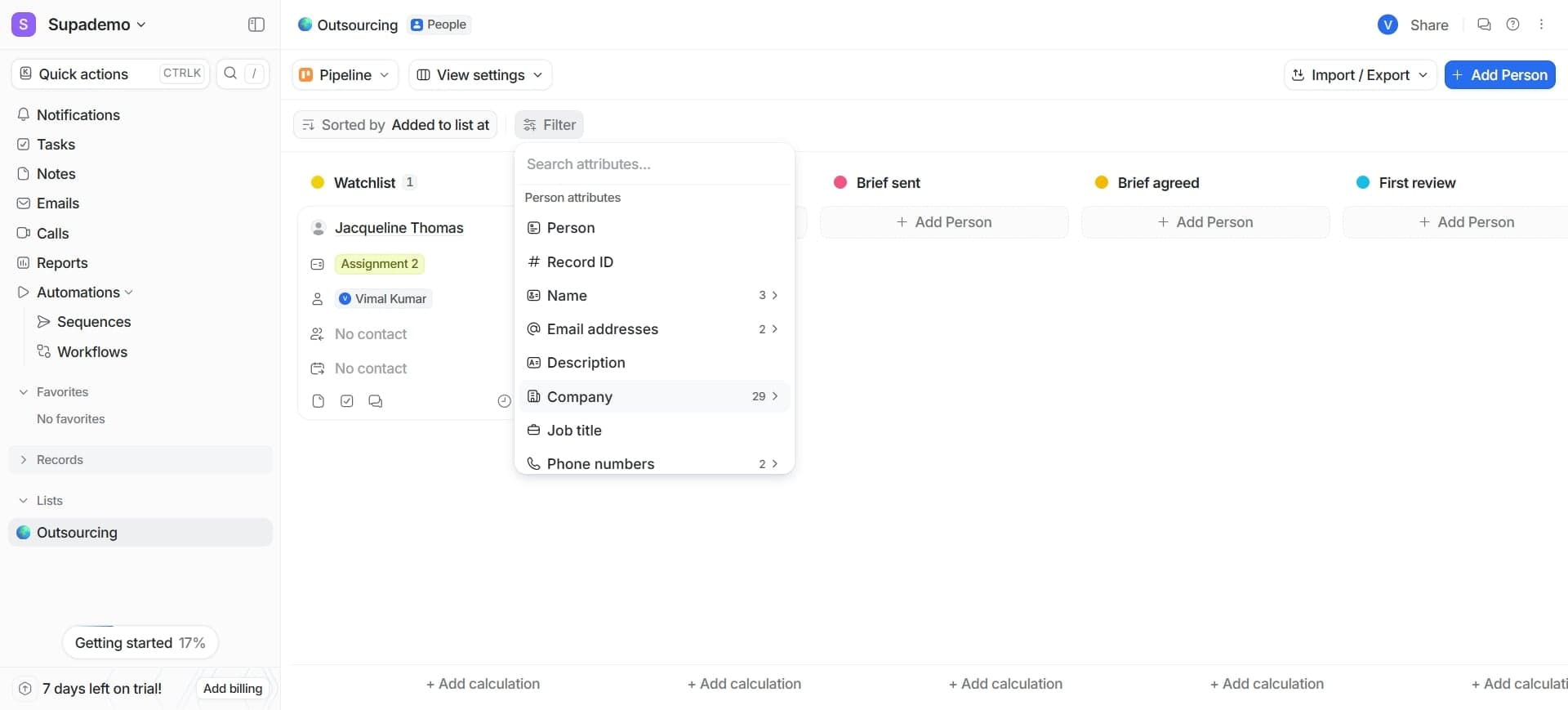Open the search magnifier icon

(230, 74)
